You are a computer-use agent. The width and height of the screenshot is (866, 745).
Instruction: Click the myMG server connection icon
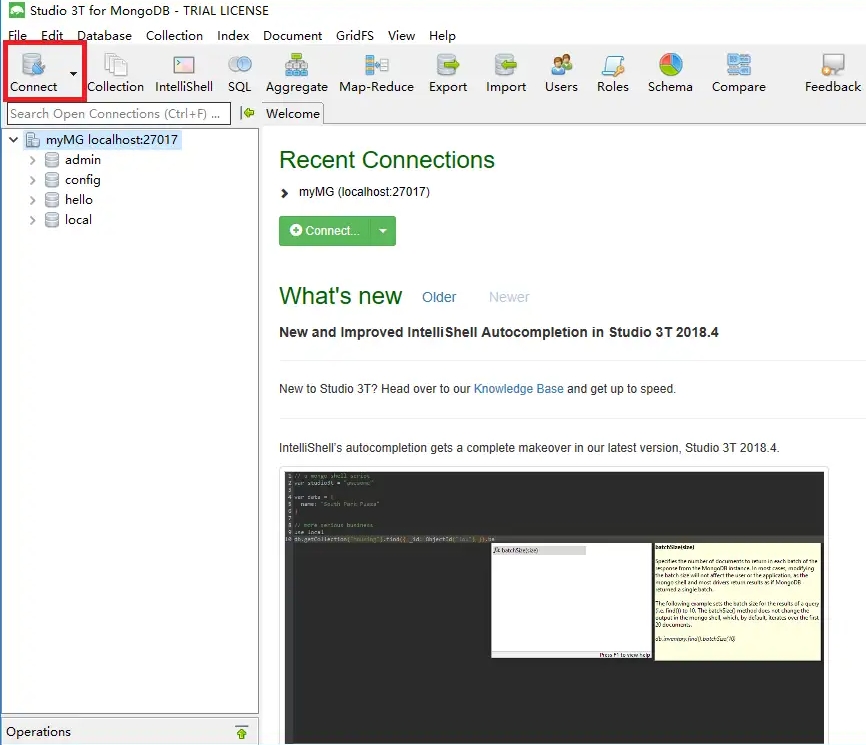[33, 140]
